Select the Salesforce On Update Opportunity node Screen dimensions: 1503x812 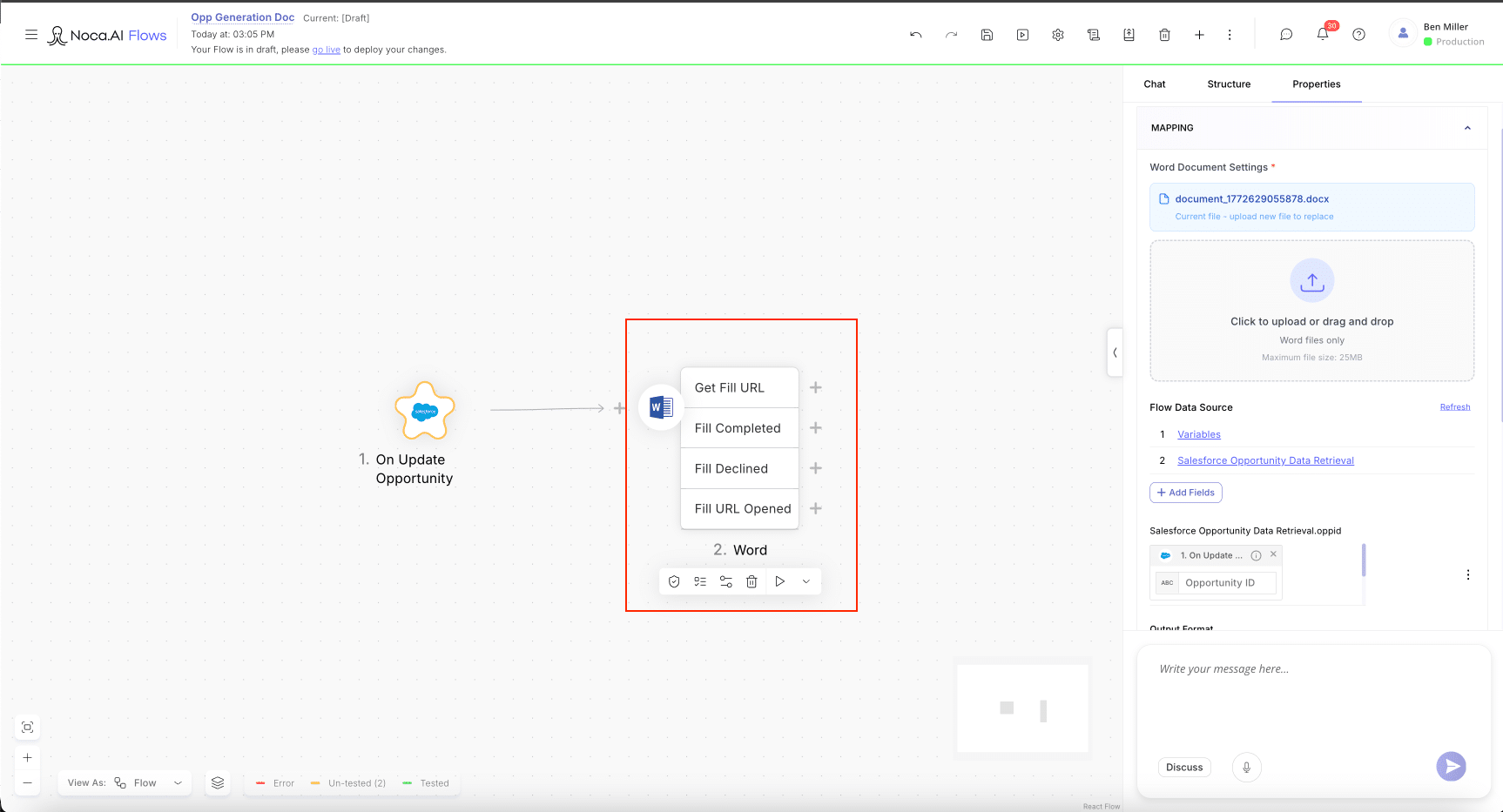(425, 411)
